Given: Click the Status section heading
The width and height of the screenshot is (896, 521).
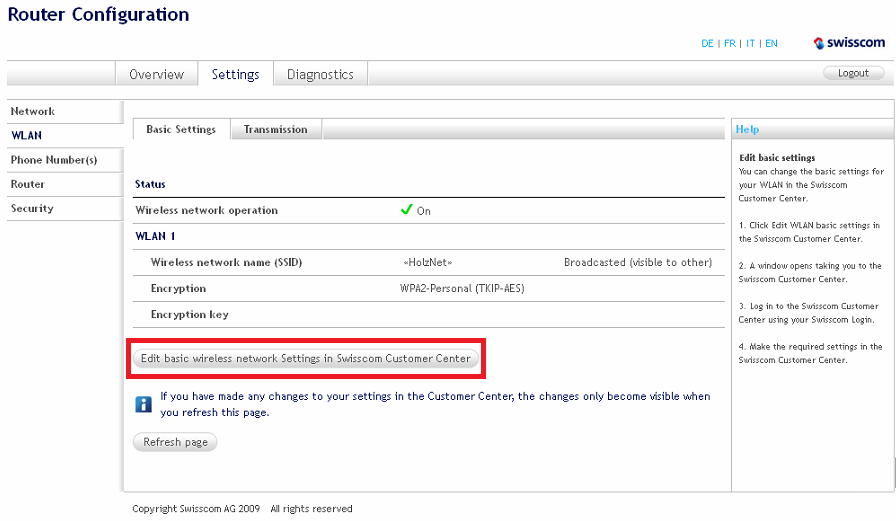Looking at the screenshot, I should click(150, 184).
